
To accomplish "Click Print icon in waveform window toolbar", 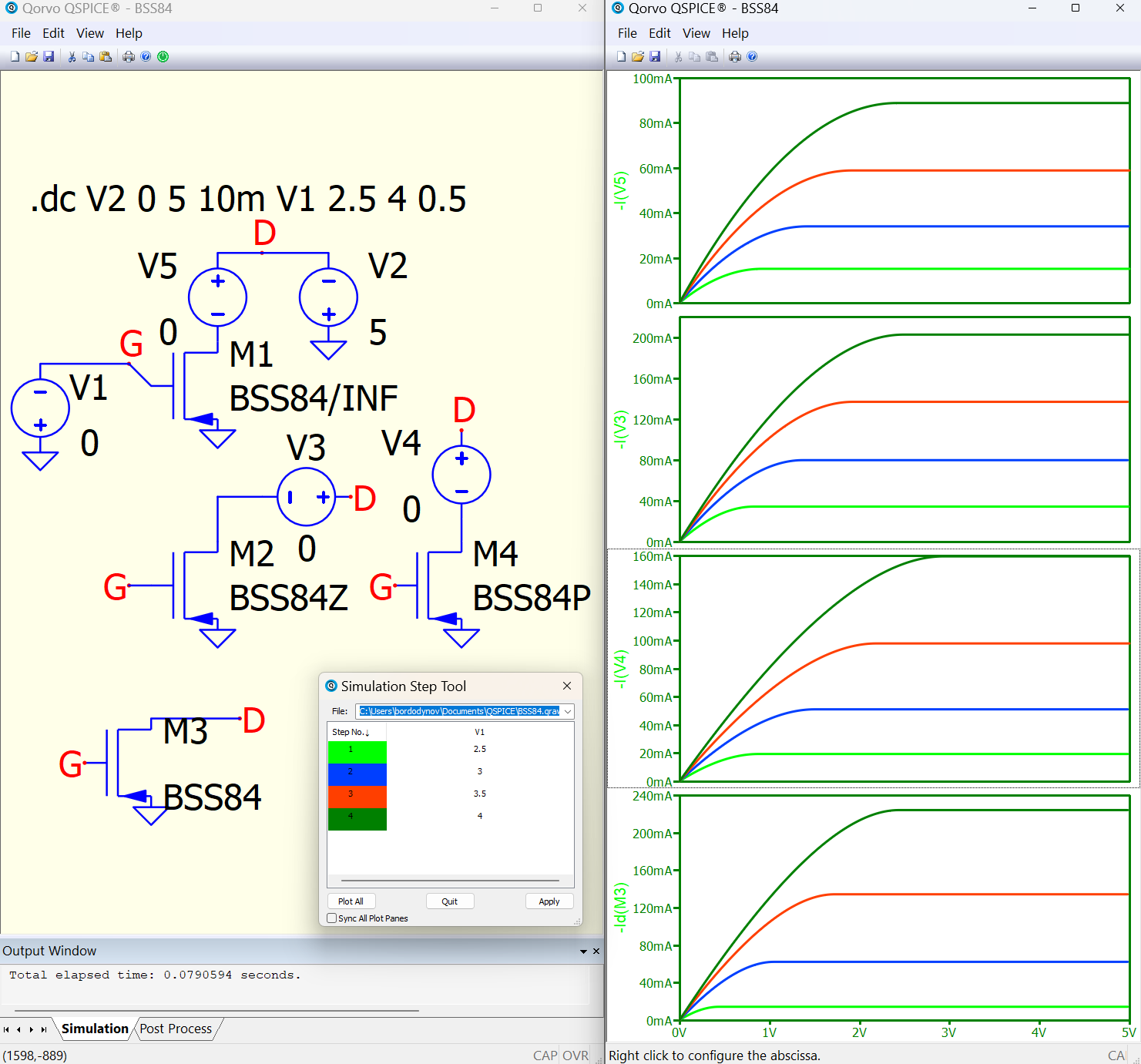I will click(x=735, y=56).
